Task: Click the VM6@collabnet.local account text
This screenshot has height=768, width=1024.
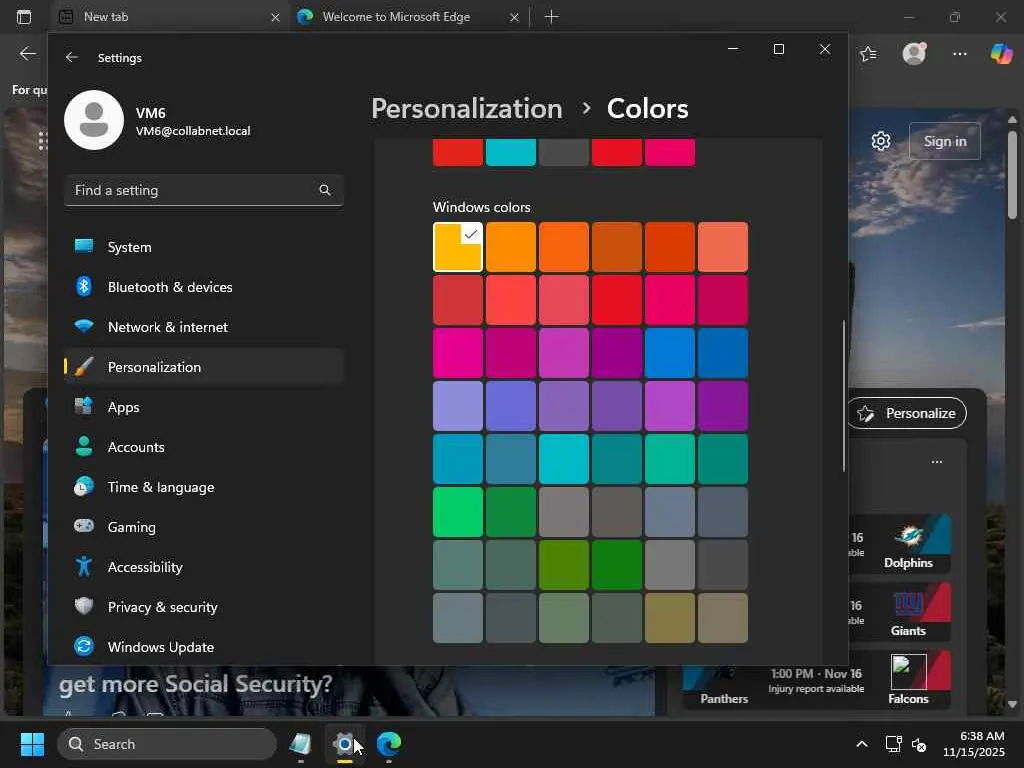Action: tap(193, 131)
